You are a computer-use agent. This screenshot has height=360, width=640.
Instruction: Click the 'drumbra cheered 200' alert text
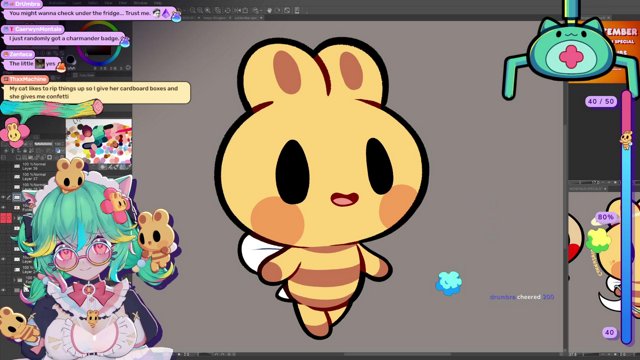click(x=522, y=297)
